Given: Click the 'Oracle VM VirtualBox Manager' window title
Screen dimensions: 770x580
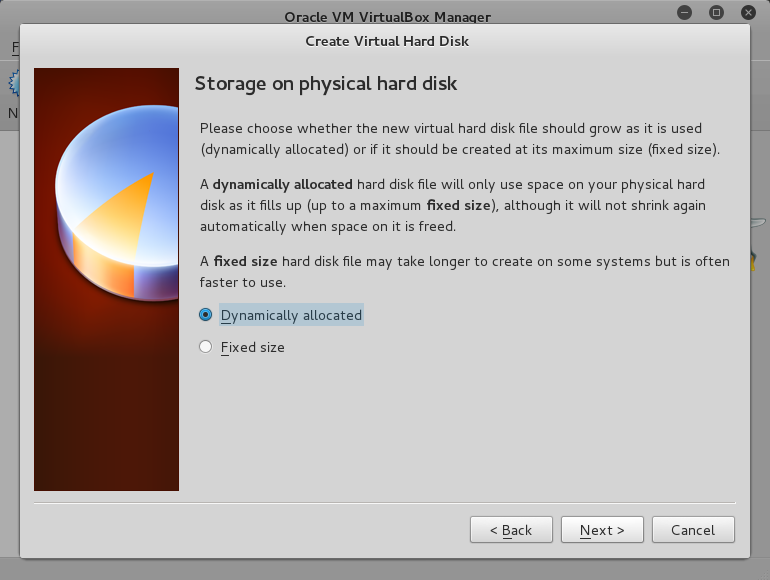Looking at the screenshot, I should [x=387, y=17].
